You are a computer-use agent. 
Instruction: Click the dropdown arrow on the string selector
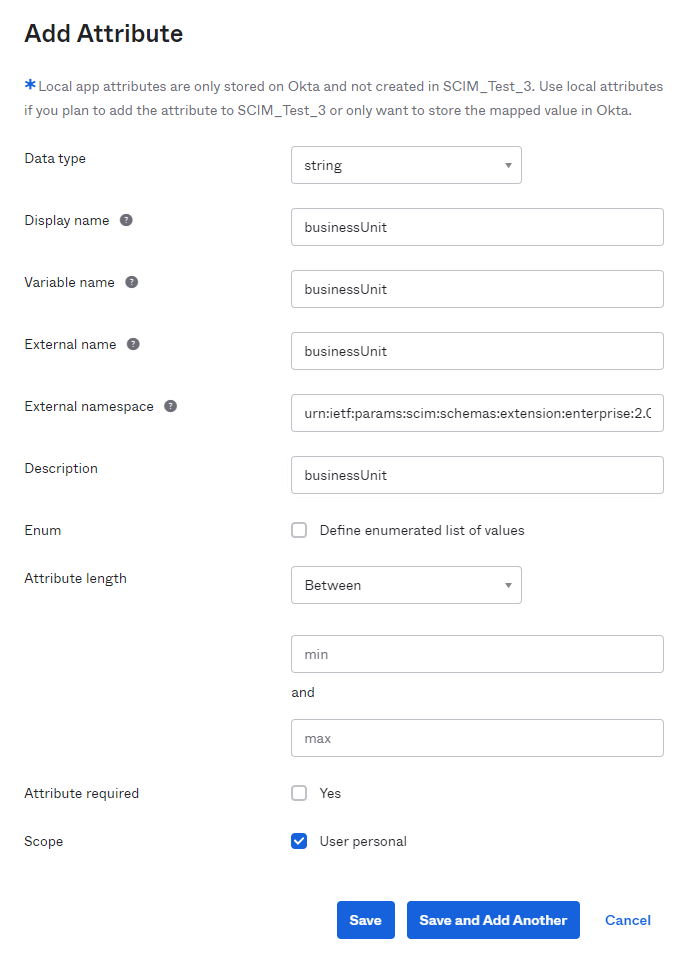pyautogui.click(x=508, y=165)
